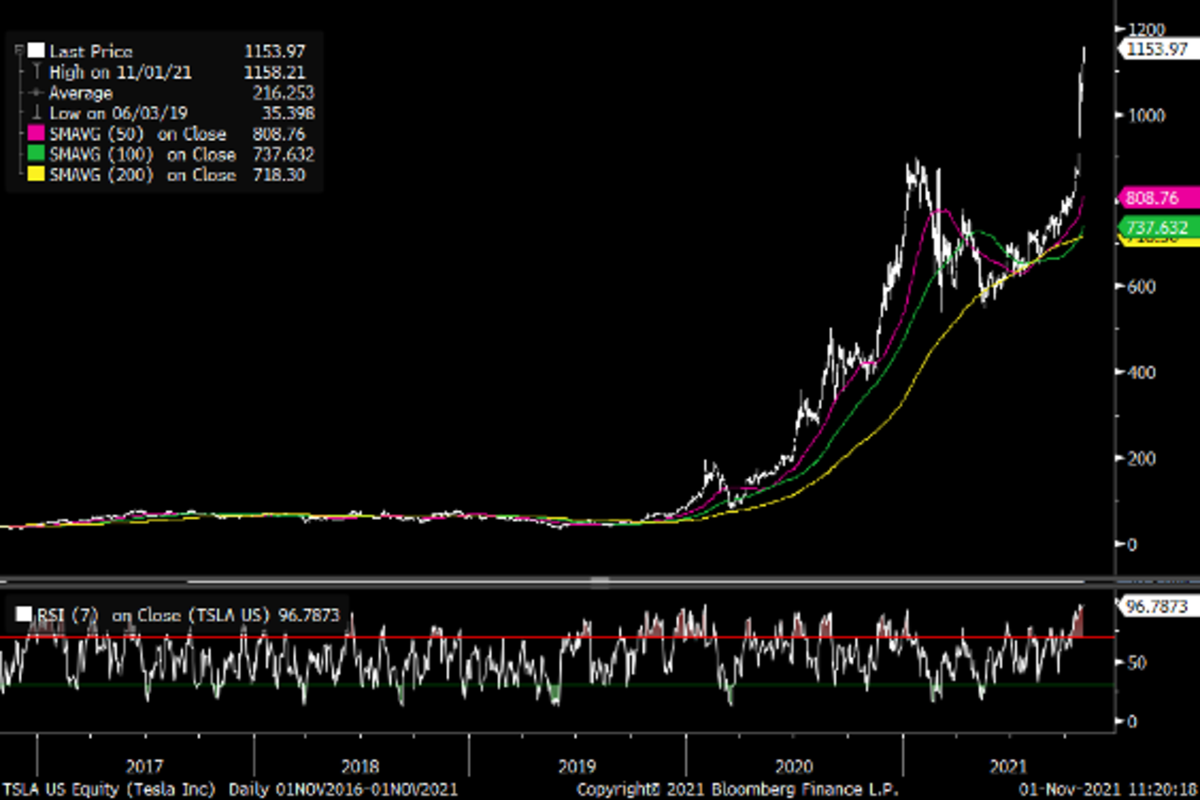Click the 2021 label on time axis

tap(1009, 766)
